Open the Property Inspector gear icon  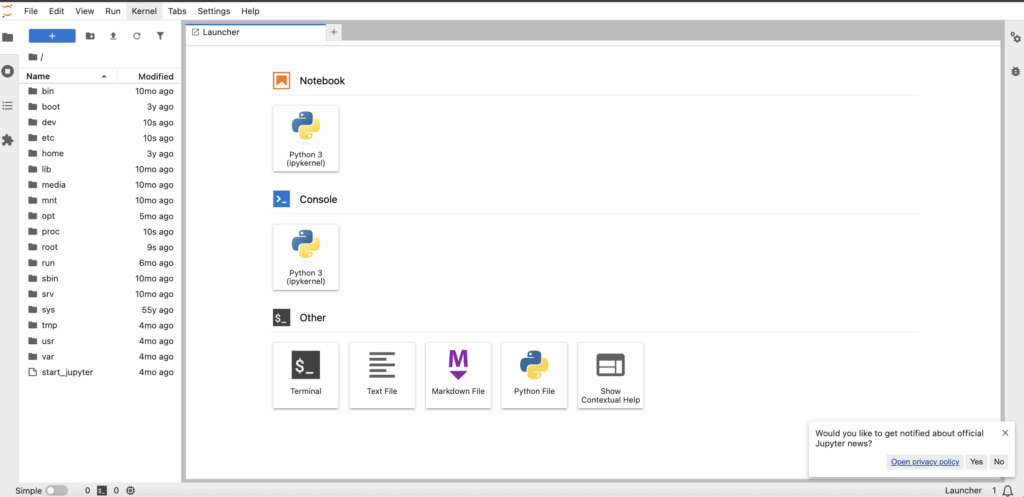click(1015, 37)
